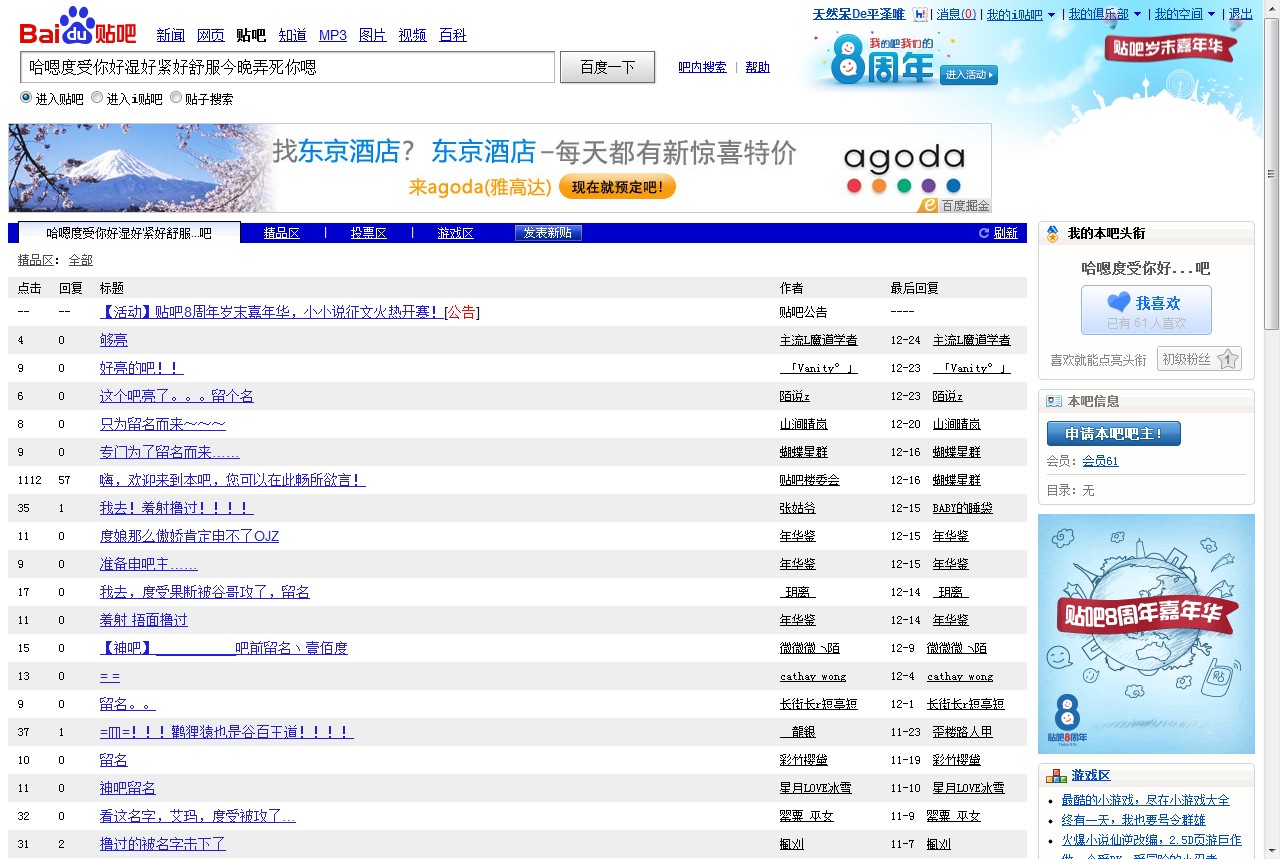Open the thread titled 神吧留名

[128, 788]
